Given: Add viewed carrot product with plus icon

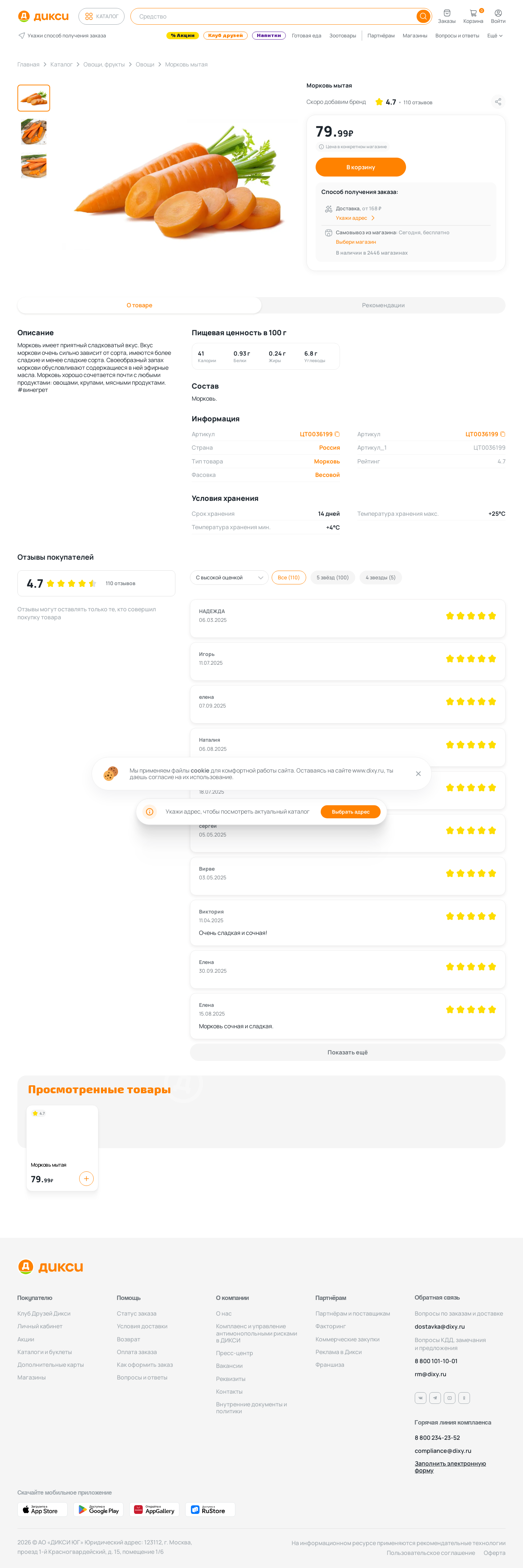Looking at the screenshot, I should pos(86,1178).
